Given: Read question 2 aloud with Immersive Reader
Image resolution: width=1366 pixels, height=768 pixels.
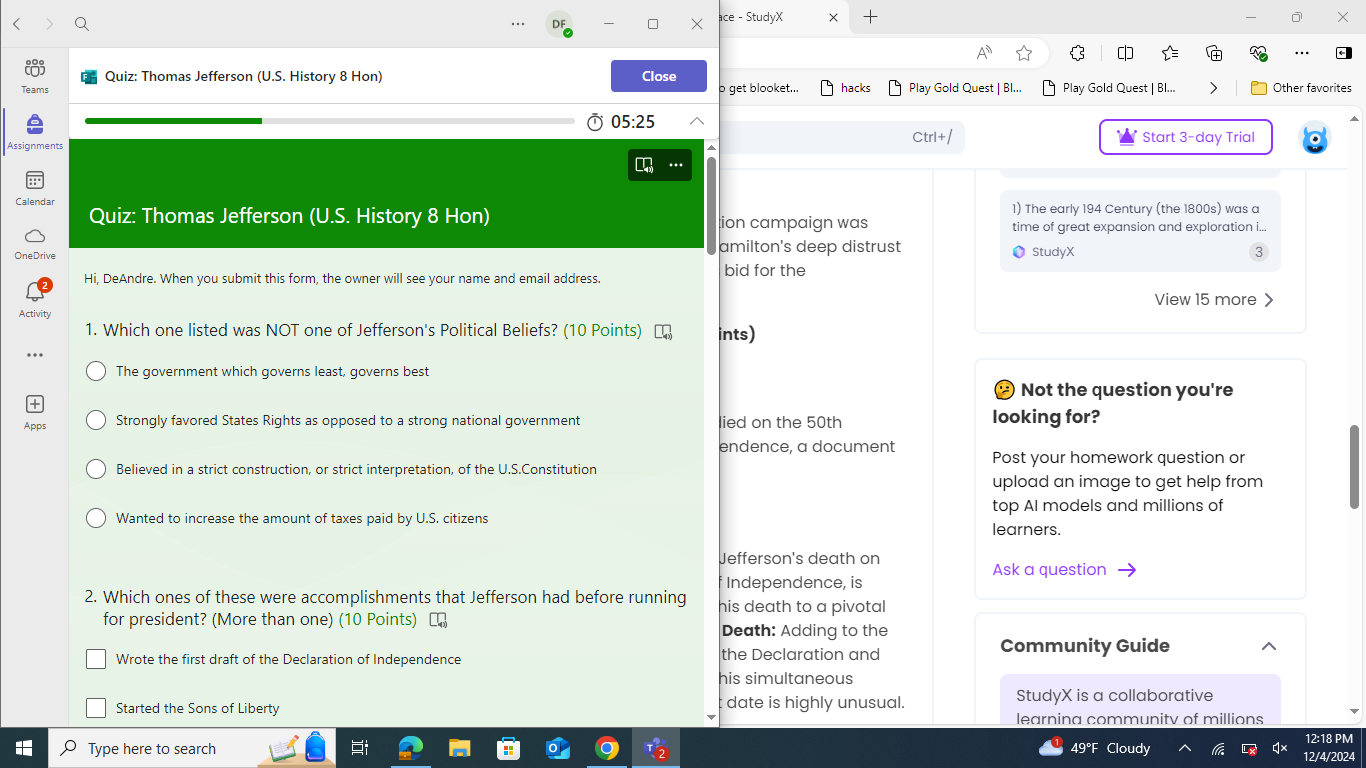Looking at the screenshot, I should coord(438,620).
